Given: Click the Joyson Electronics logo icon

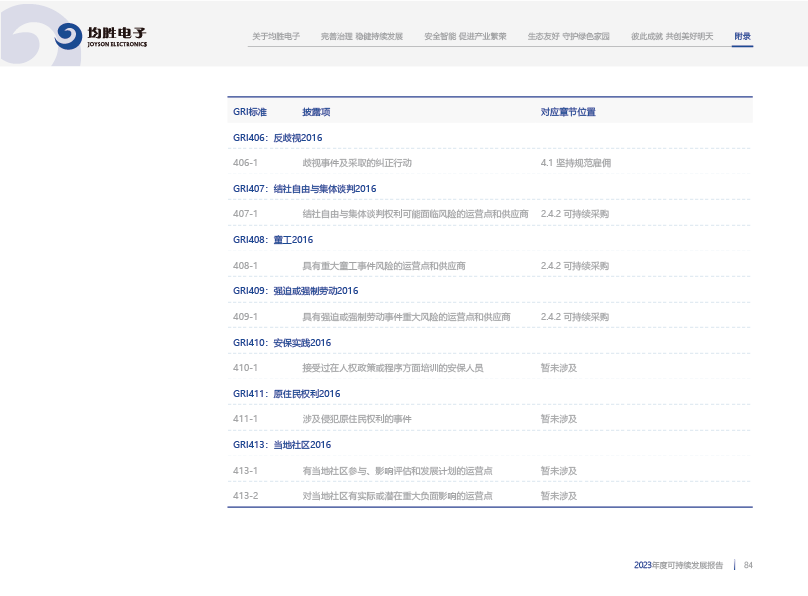Looking at the screenshot, I should (x=69, y=36).
